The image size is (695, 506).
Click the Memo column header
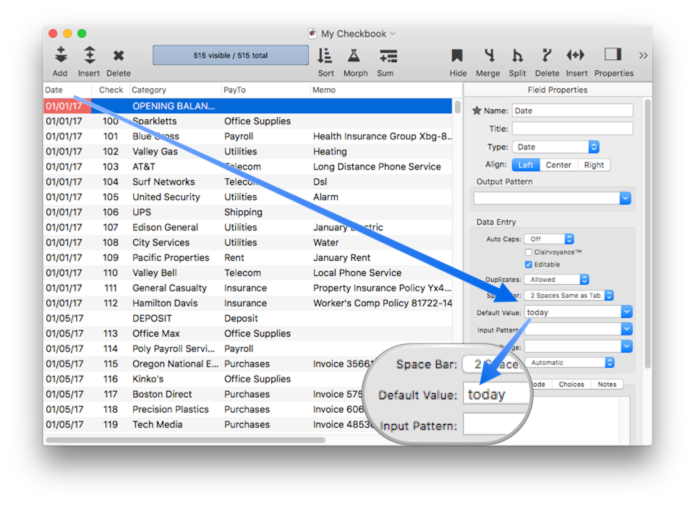tap(381, 90)
